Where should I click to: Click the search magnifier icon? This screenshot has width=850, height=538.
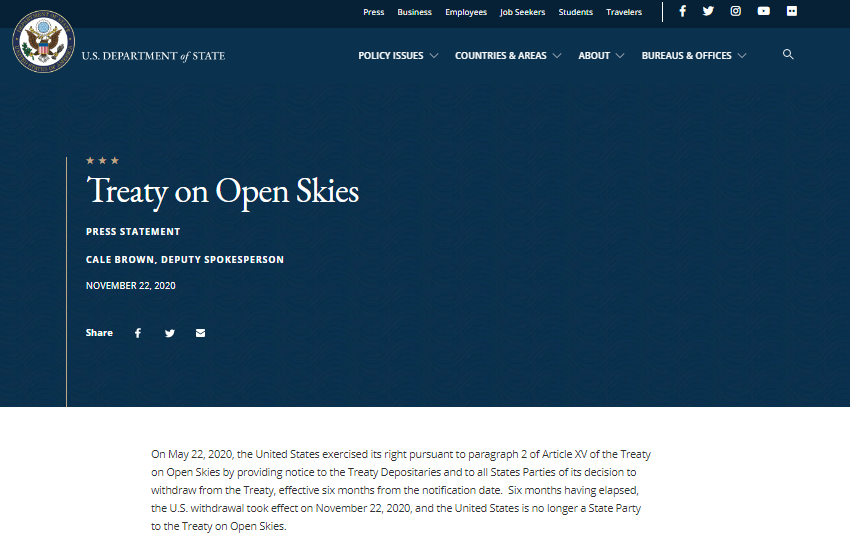(x=788, y=55)
